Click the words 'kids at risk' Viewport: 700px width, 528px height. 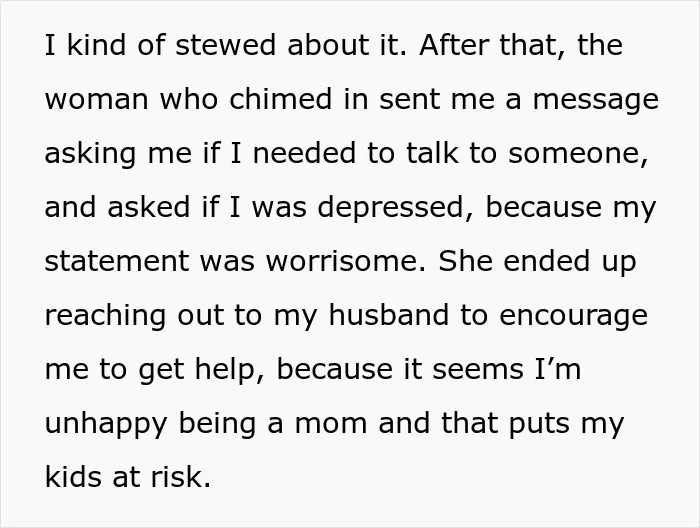(128, 477)
